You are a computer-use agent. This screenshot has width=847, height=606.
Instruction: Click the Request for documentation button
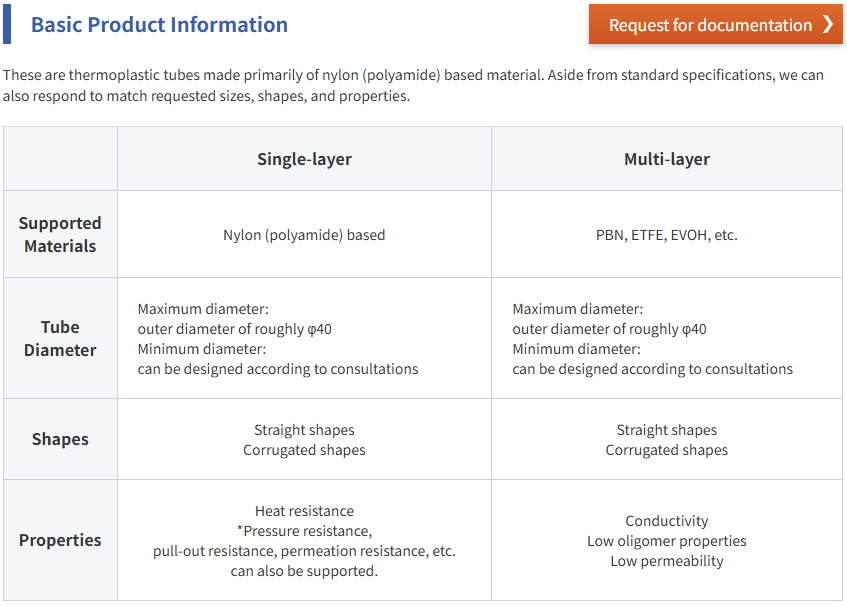tap(710, 25)
